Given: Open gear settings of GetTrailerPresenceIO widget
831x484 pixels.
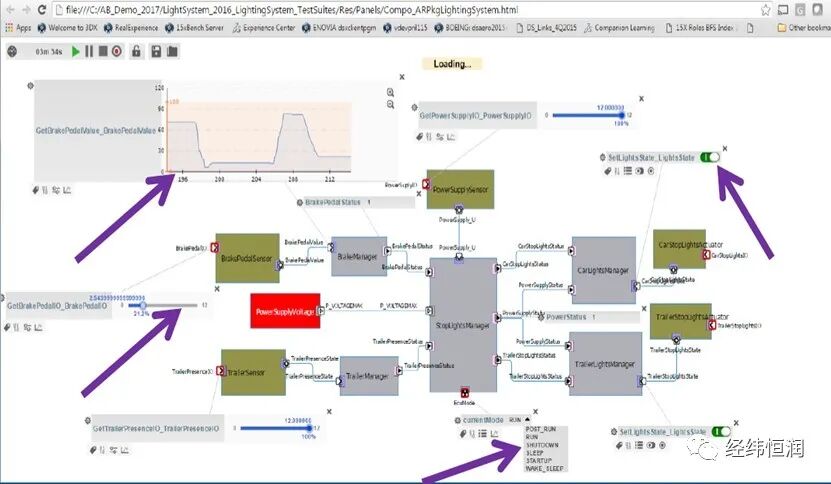Looking at the screenshot, I should point(88,420).
